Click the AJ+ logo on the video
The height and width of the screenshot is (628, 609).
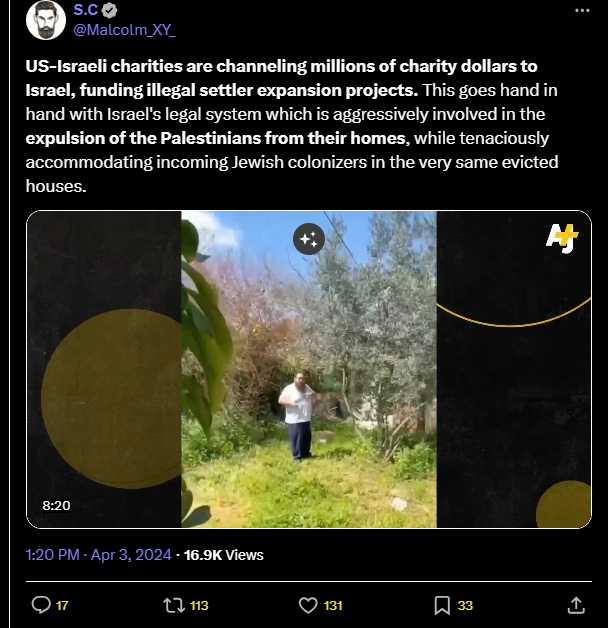click(562, 238)
